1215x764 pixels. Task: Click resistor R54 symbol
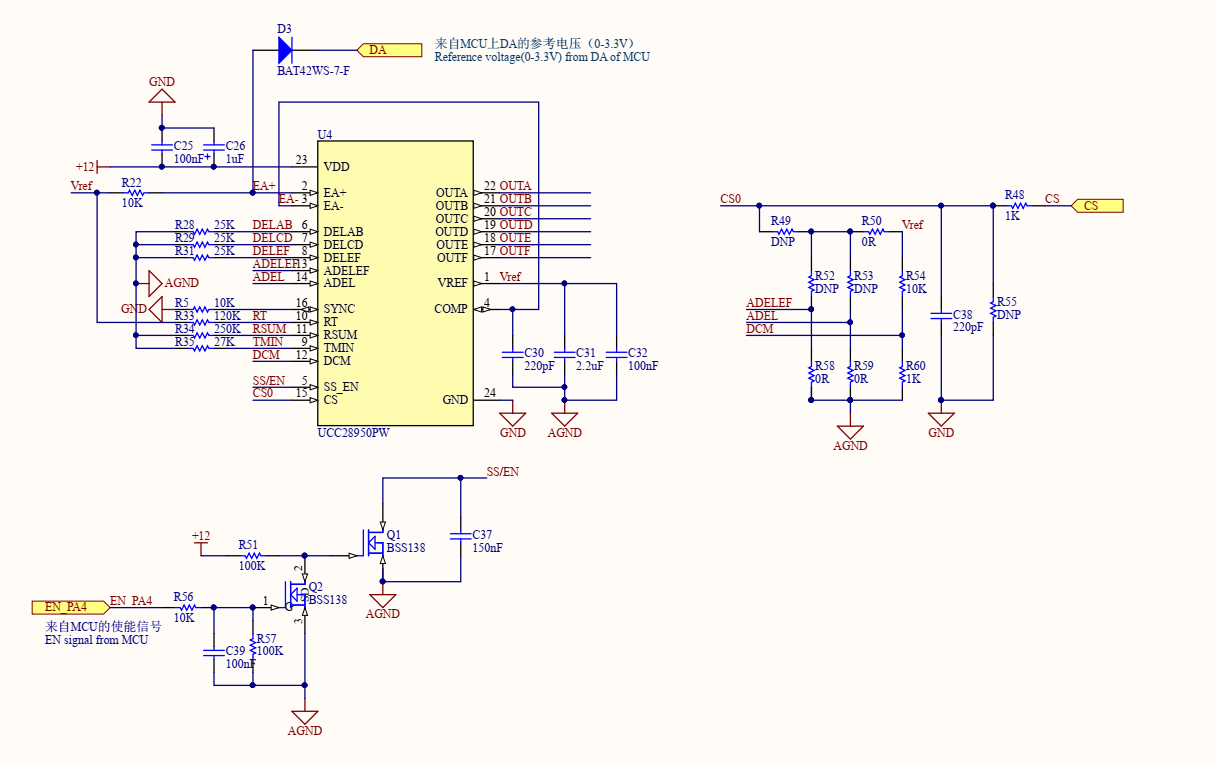coord(902,283)
